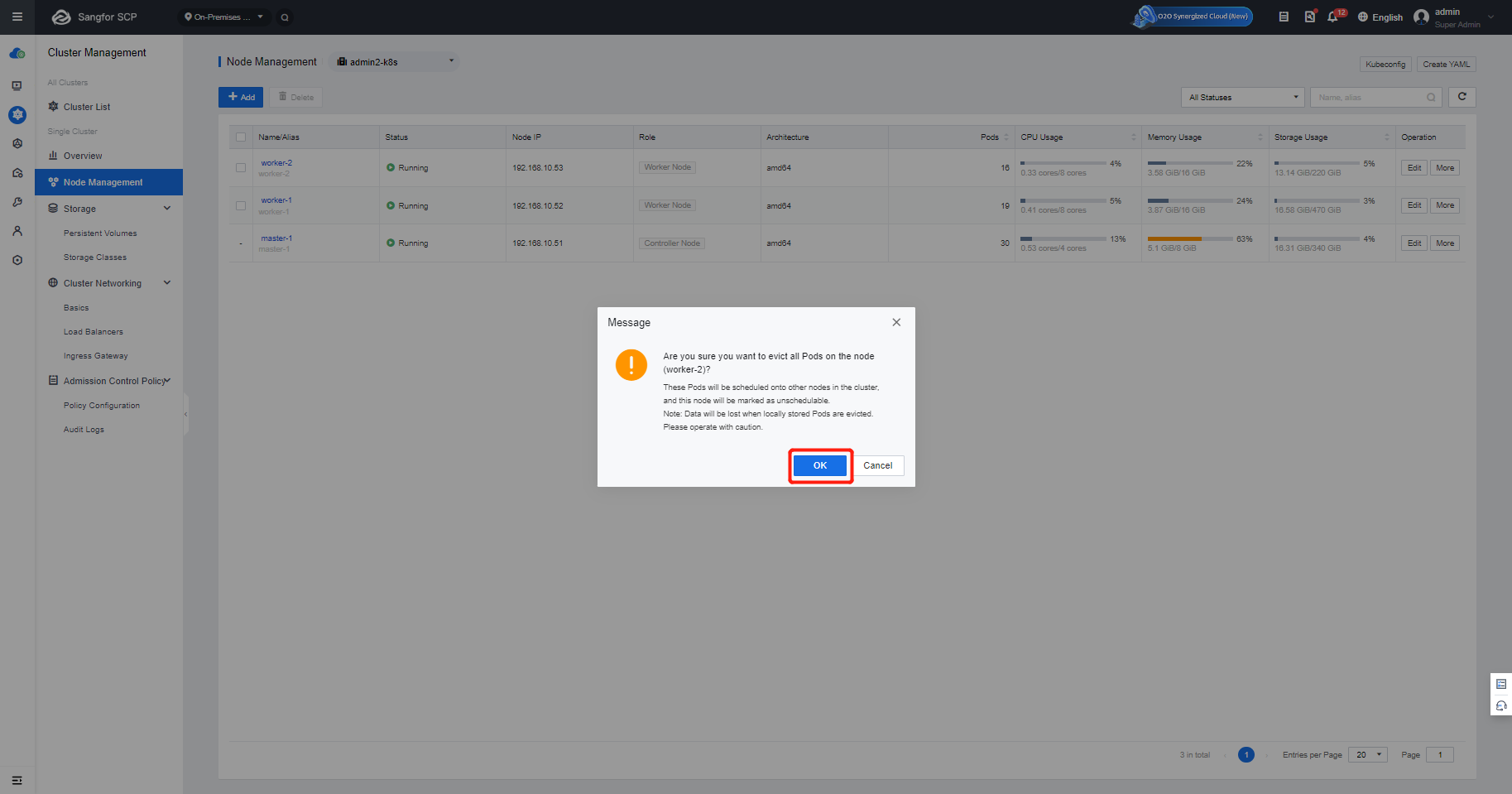Expand the rail menu icon at bottom left

click(17, 780)
